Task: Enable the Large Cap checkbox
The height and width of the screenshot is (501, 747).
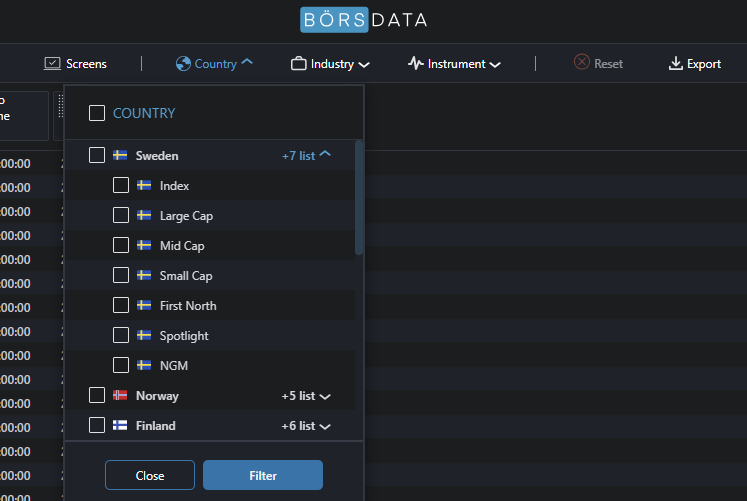Action: pyautogui.click(x=121, y=216)
